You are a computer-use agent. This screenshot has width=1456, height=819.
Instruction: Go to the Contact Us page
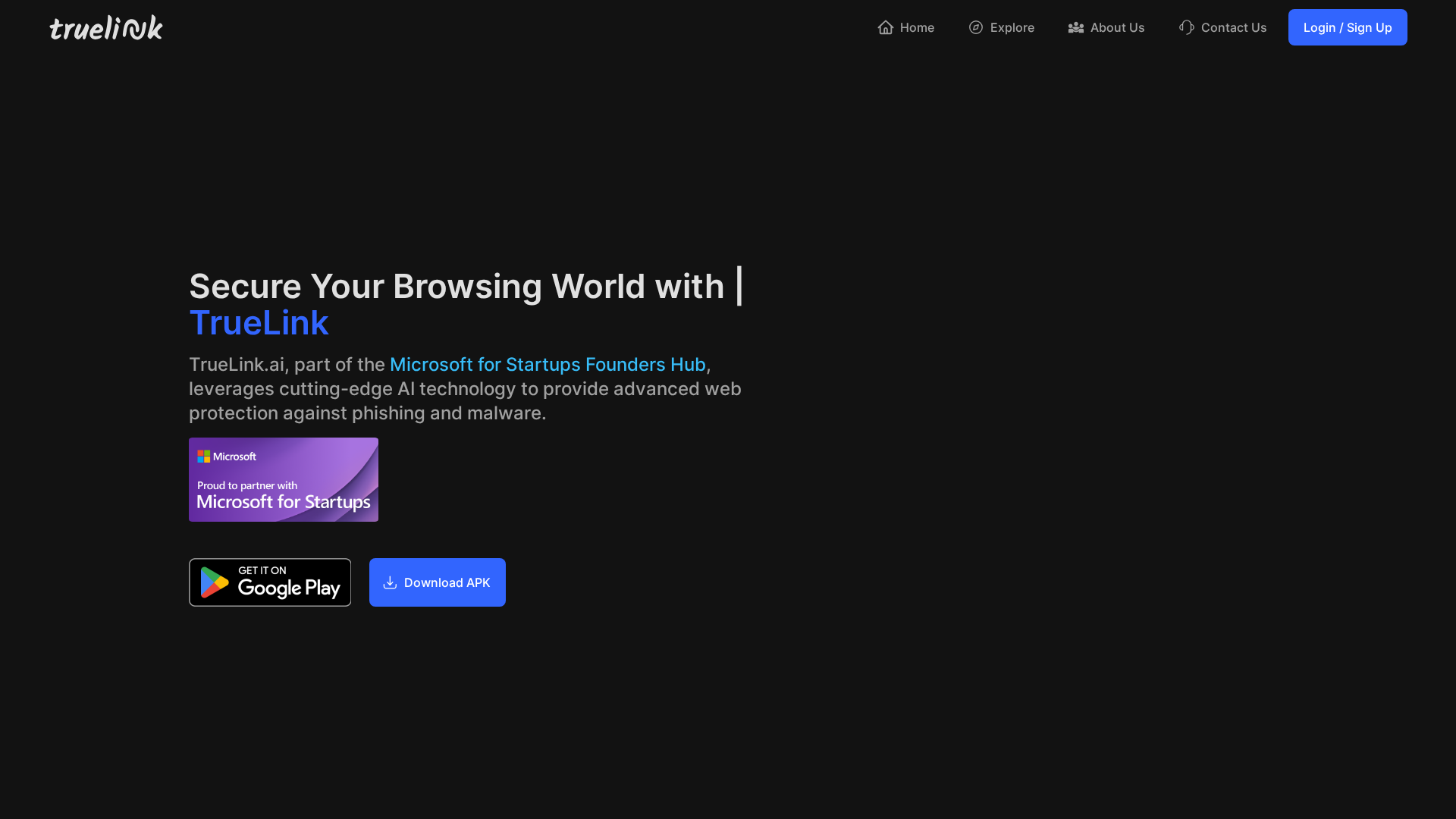point(1234,27)
